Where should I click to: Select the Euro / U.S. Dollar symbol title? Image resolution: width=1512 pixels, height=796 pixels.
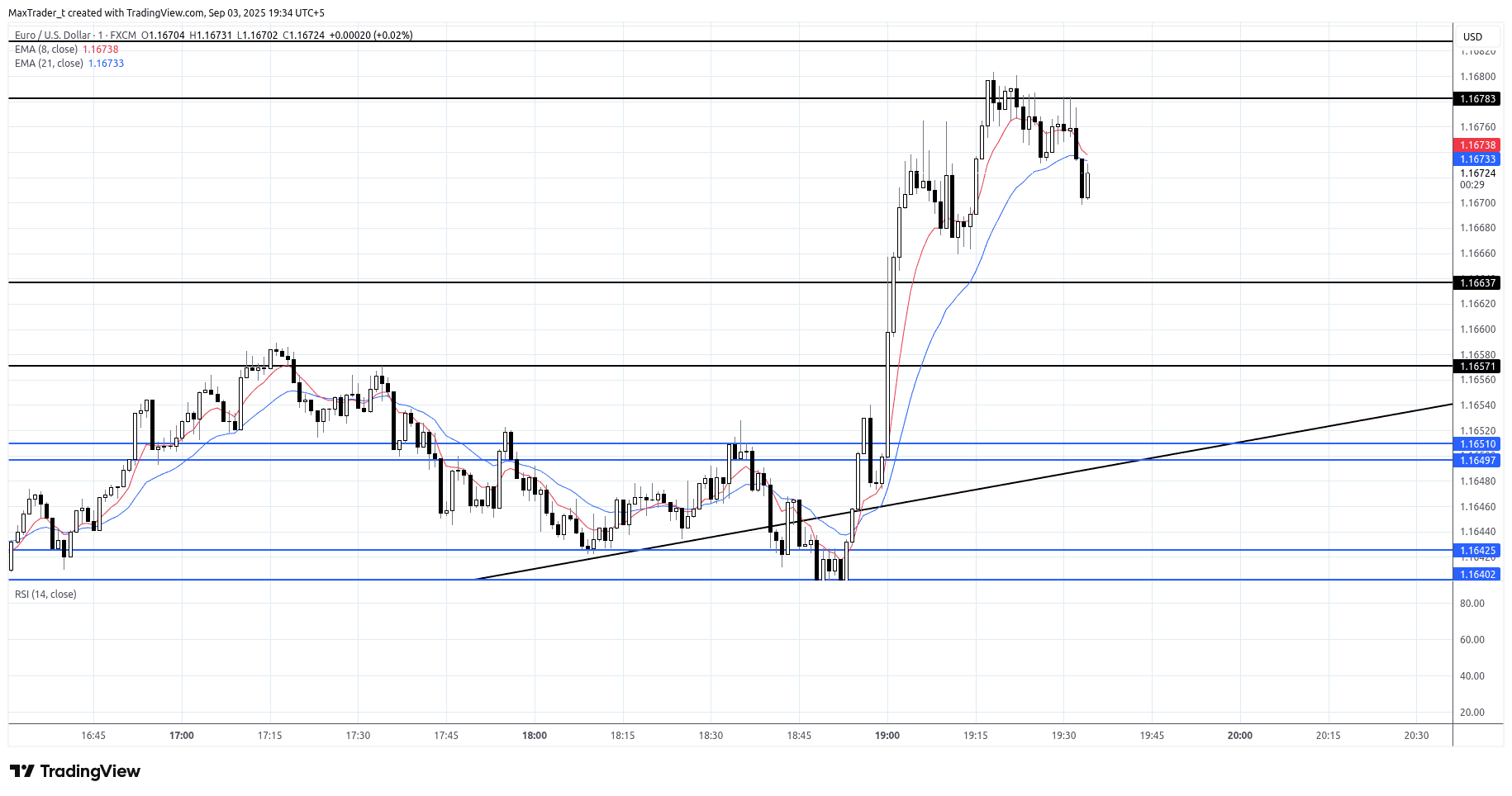[x=53, y=36]
